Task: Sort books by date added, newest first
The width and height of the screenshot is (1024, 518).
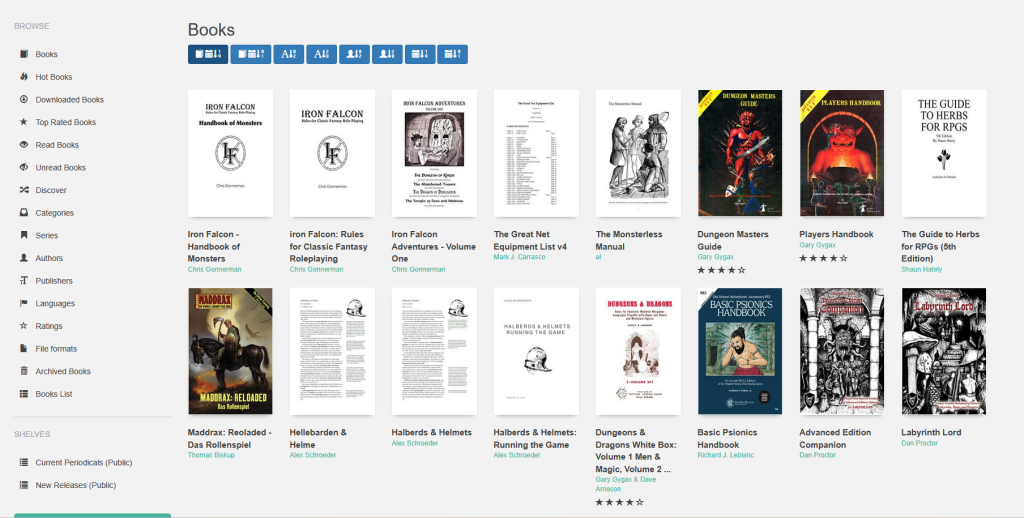Action: (208, 54)
